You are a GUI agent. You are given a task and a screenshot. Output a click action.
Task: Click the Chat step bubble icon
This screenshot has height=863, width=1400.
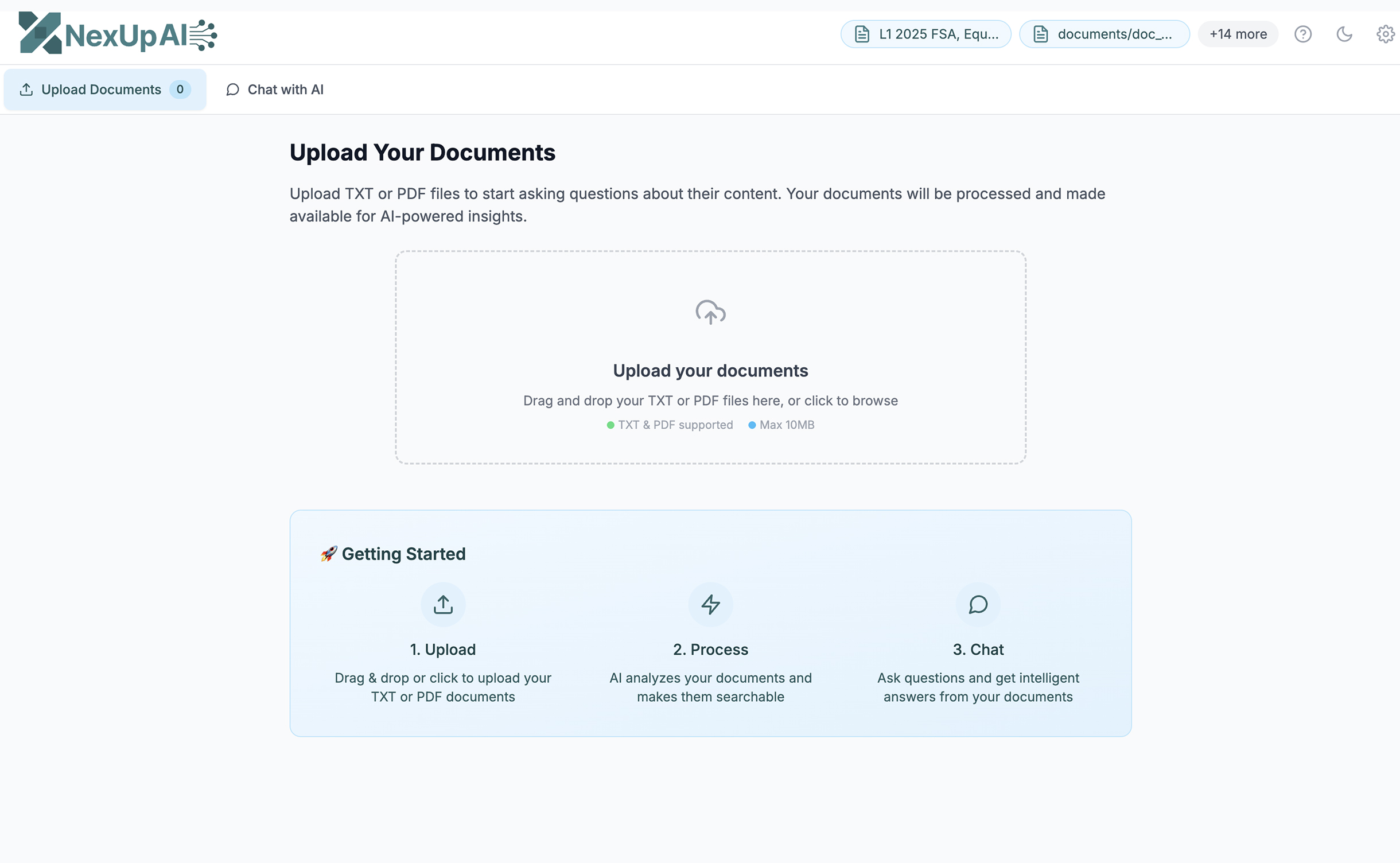[978, 604]
